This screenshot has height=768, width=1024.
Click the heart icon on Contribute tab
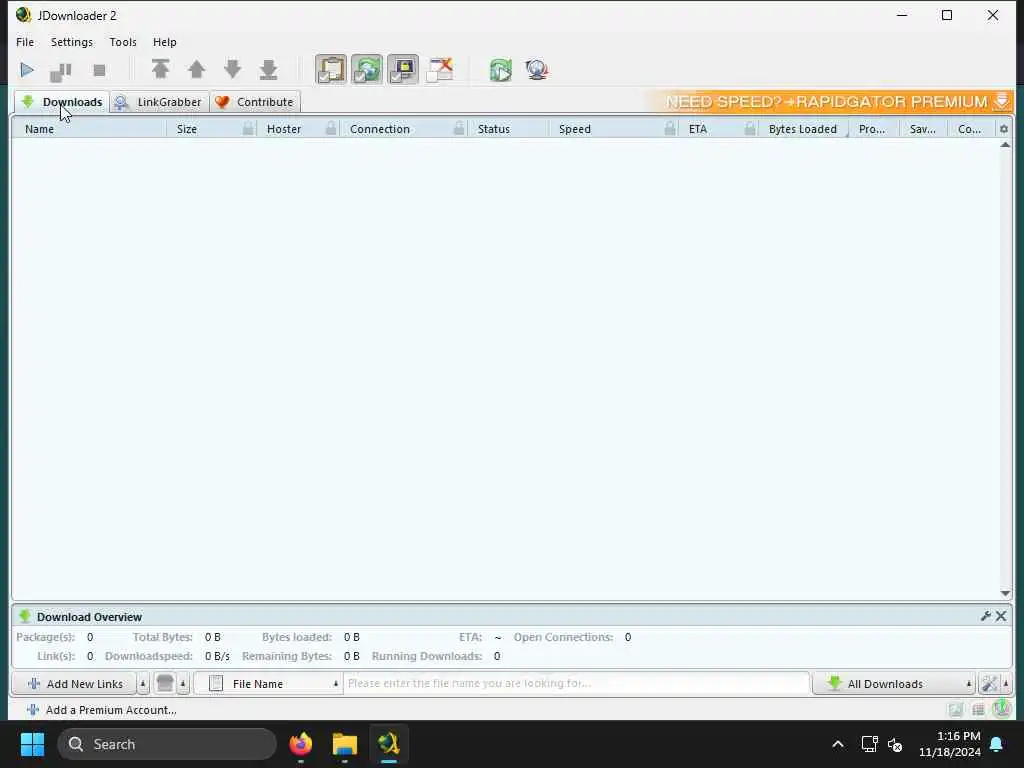222,102
